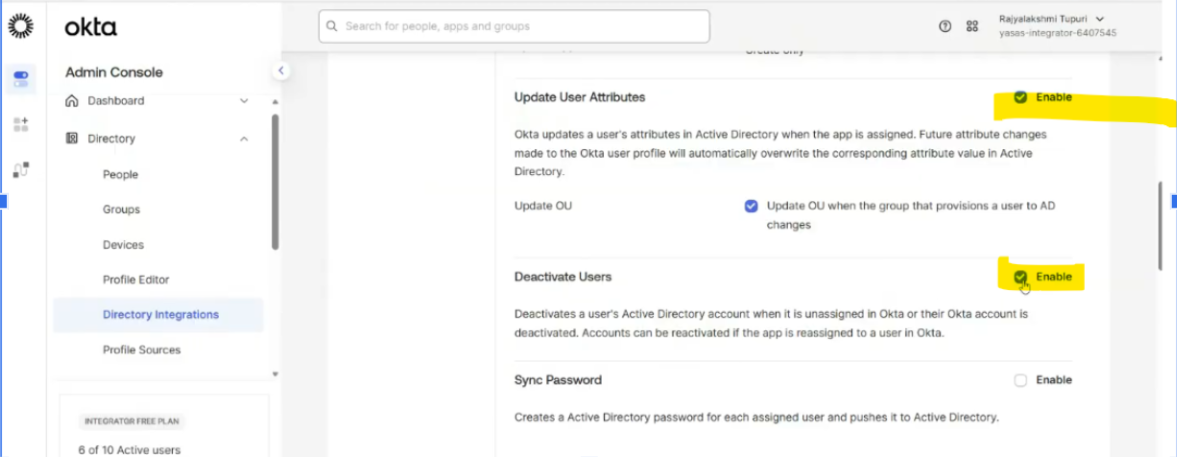1177x457 pixels.
Task: Open the Profile Editor menu item
Action: pos(135,280)
